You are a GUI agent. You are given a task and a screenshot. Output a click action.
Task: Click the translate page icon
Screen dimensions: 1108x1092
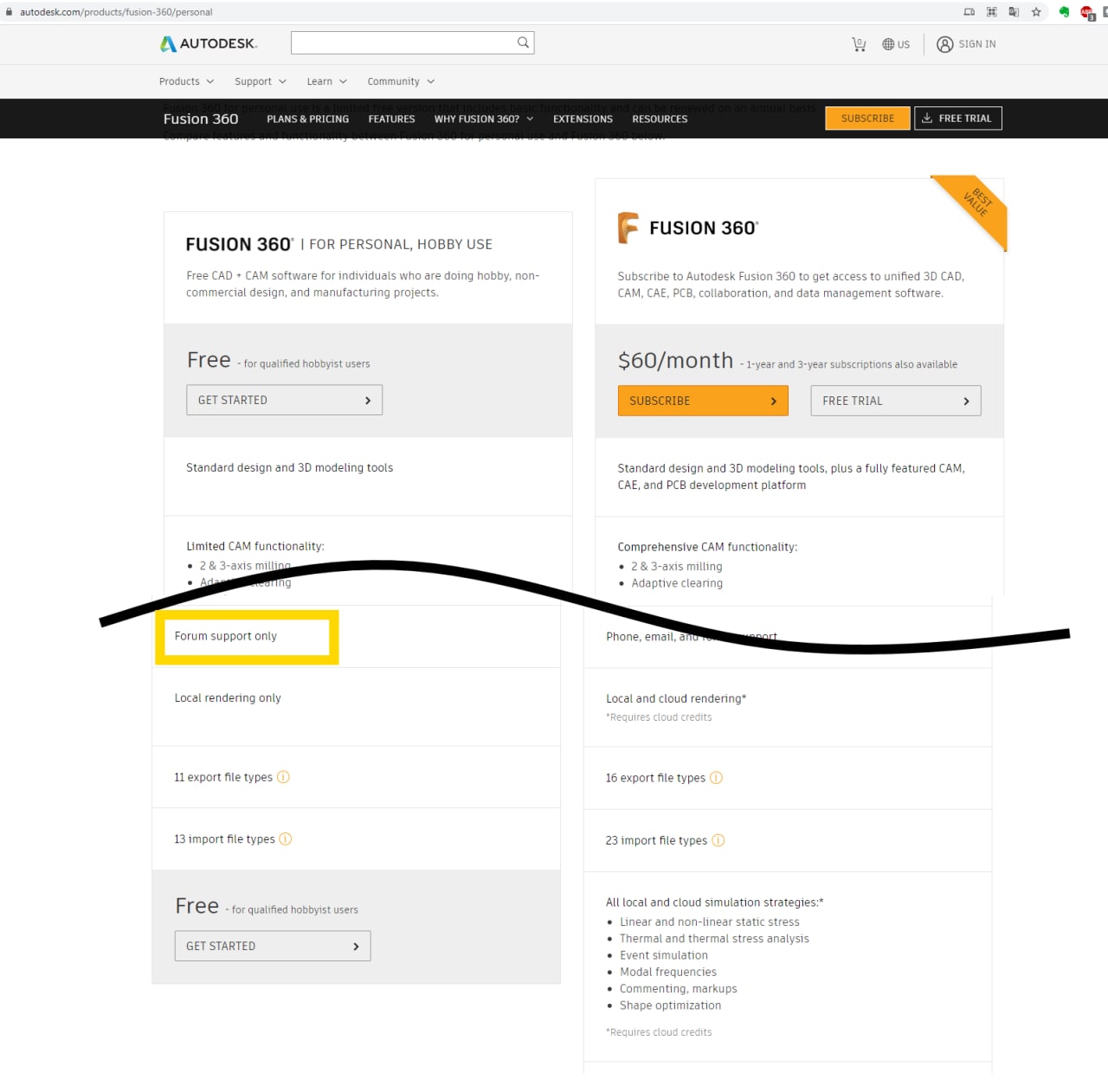click(x=1014, y=12)
